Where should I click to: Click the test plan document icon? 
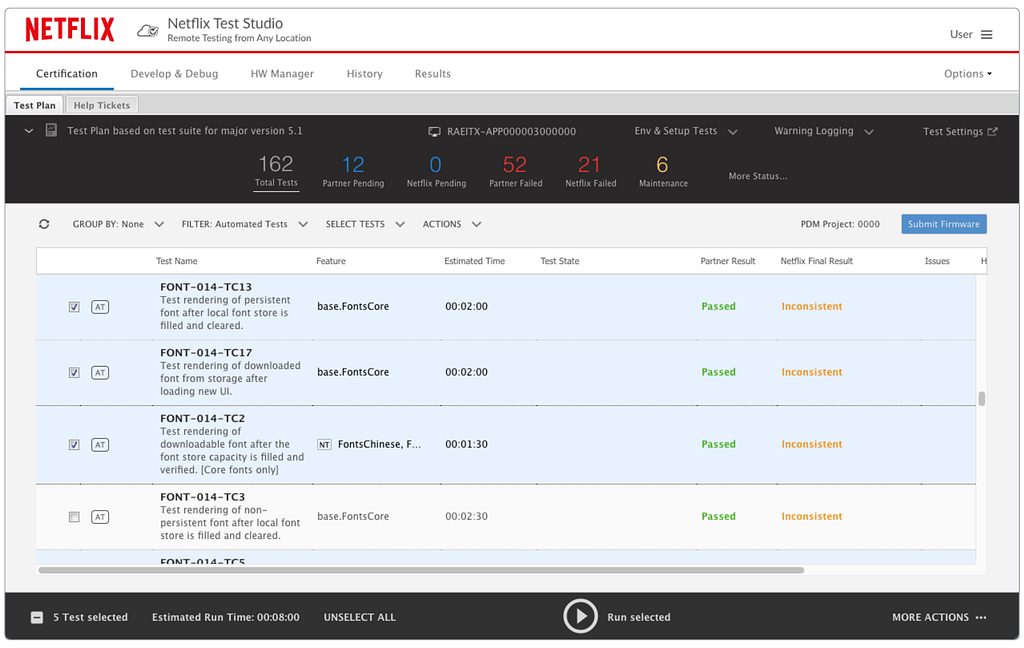click(51, 130)
